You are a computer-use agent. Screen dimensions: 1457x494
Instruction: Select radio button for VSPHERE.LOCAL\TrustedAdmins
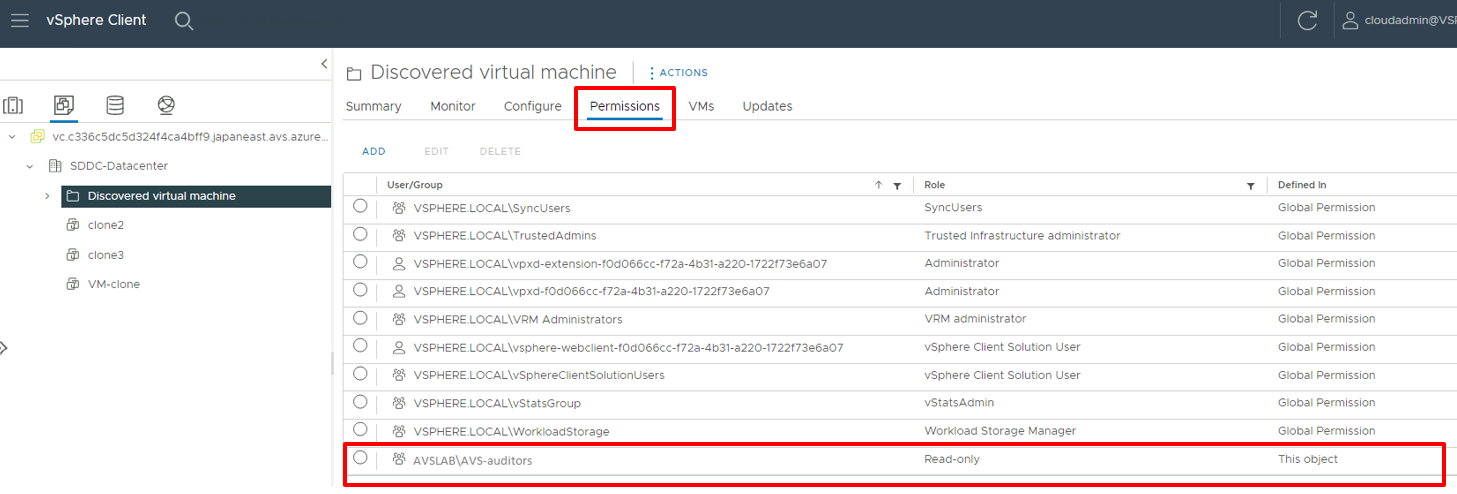coord(360,234)
